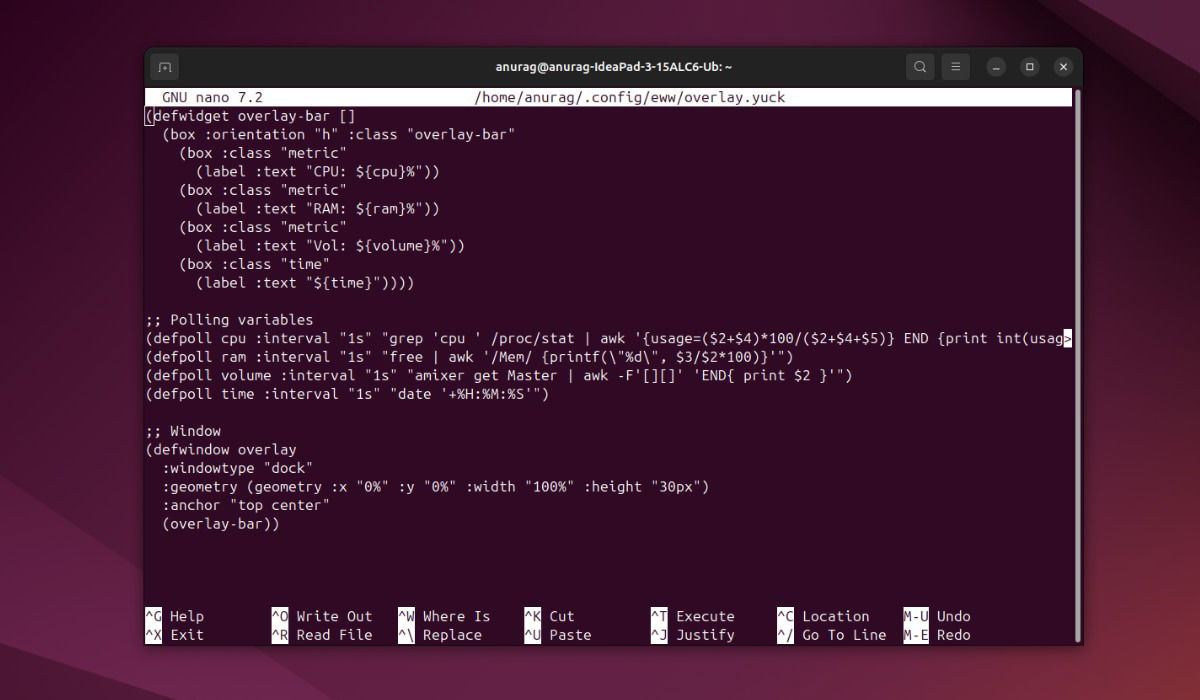
Task: Click the :geometry line
Action: 435,487
